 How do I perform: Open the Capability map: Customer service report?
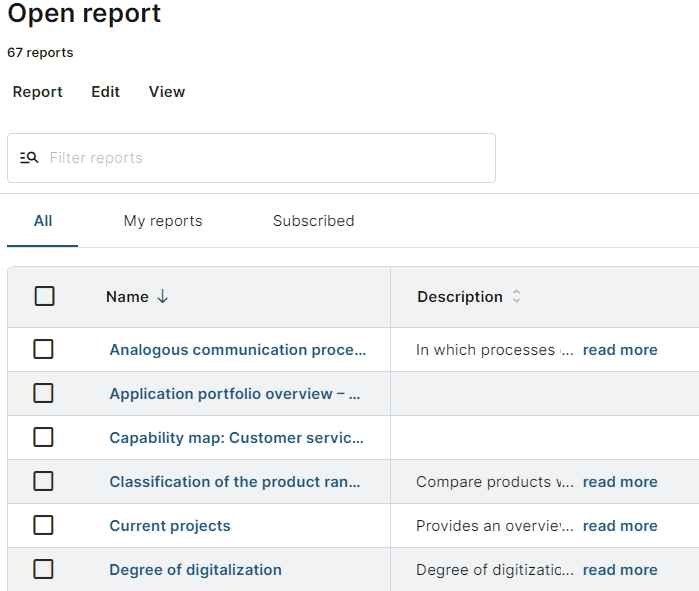coord(236,438)
